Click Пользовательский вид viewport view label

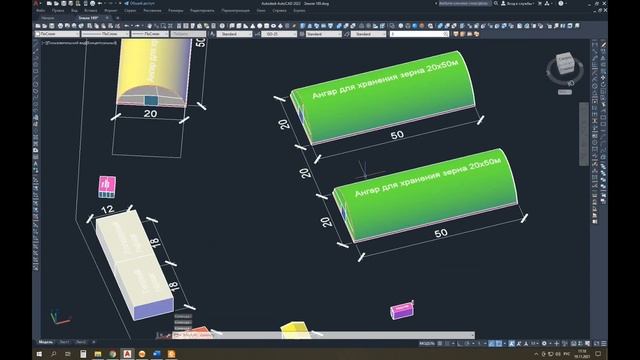coord(67,42)
